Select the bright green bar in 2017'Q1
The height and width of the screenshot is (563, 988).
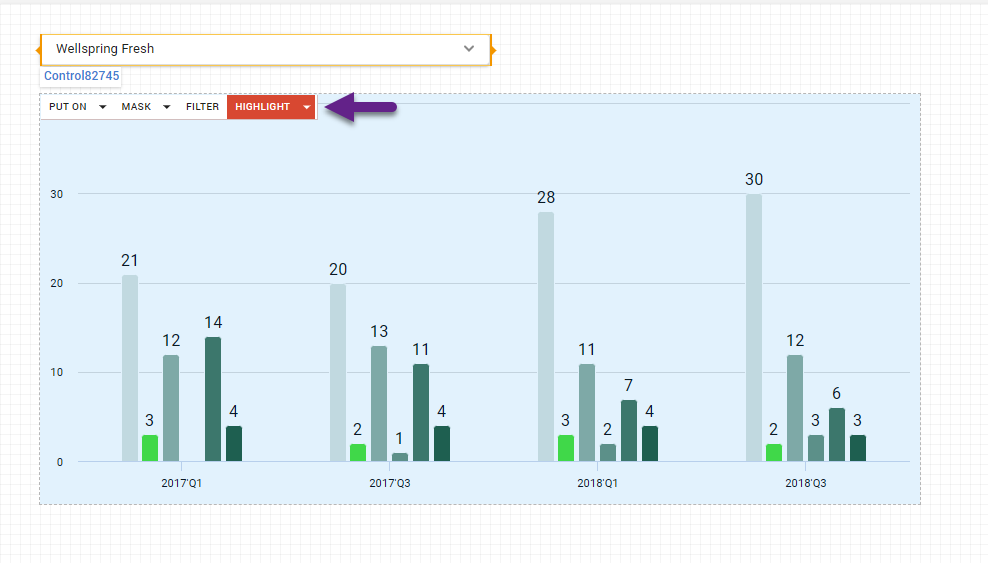click(x=150, y=448)
